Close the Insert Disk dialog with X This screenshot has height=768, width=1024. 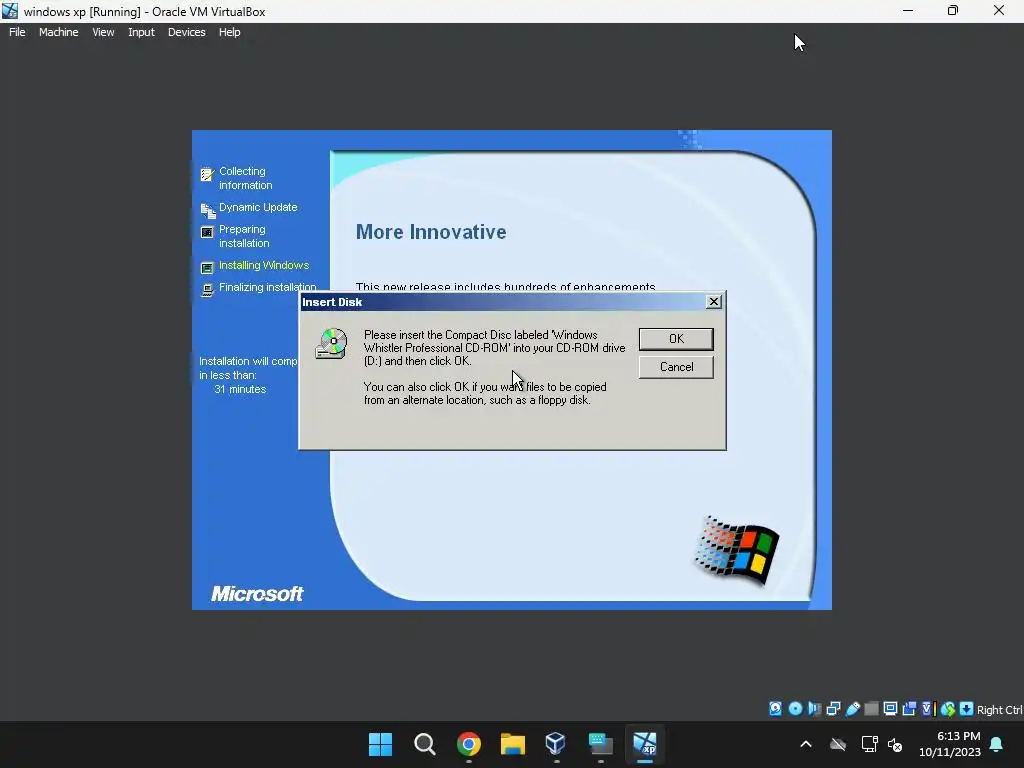click(714, 302)
